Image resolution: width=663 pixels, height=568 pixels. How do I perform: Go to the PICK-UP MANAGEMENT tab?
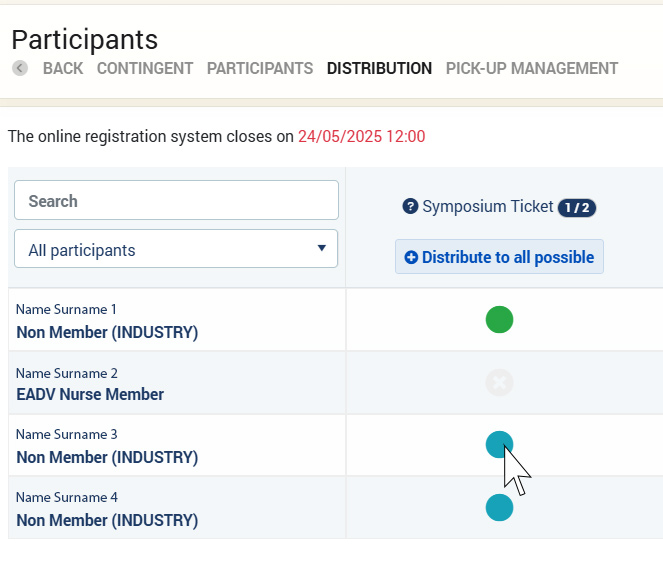point(532,69)
